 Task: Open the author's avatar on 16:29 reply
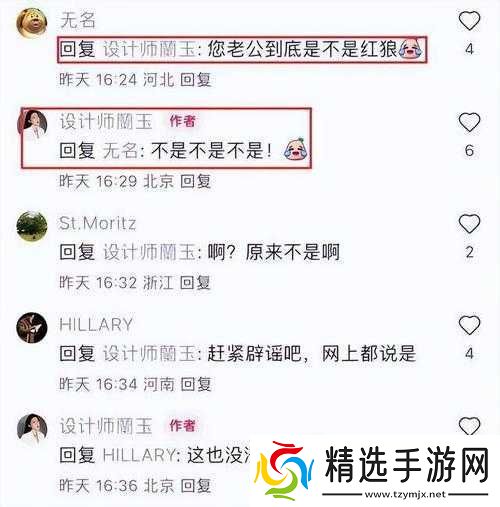32,125
